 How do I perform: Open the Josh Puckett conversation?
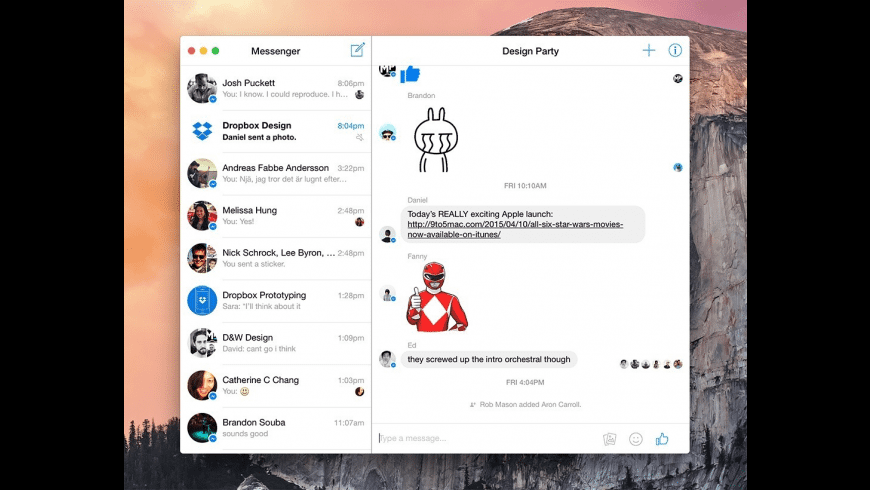tap(276, 88)
